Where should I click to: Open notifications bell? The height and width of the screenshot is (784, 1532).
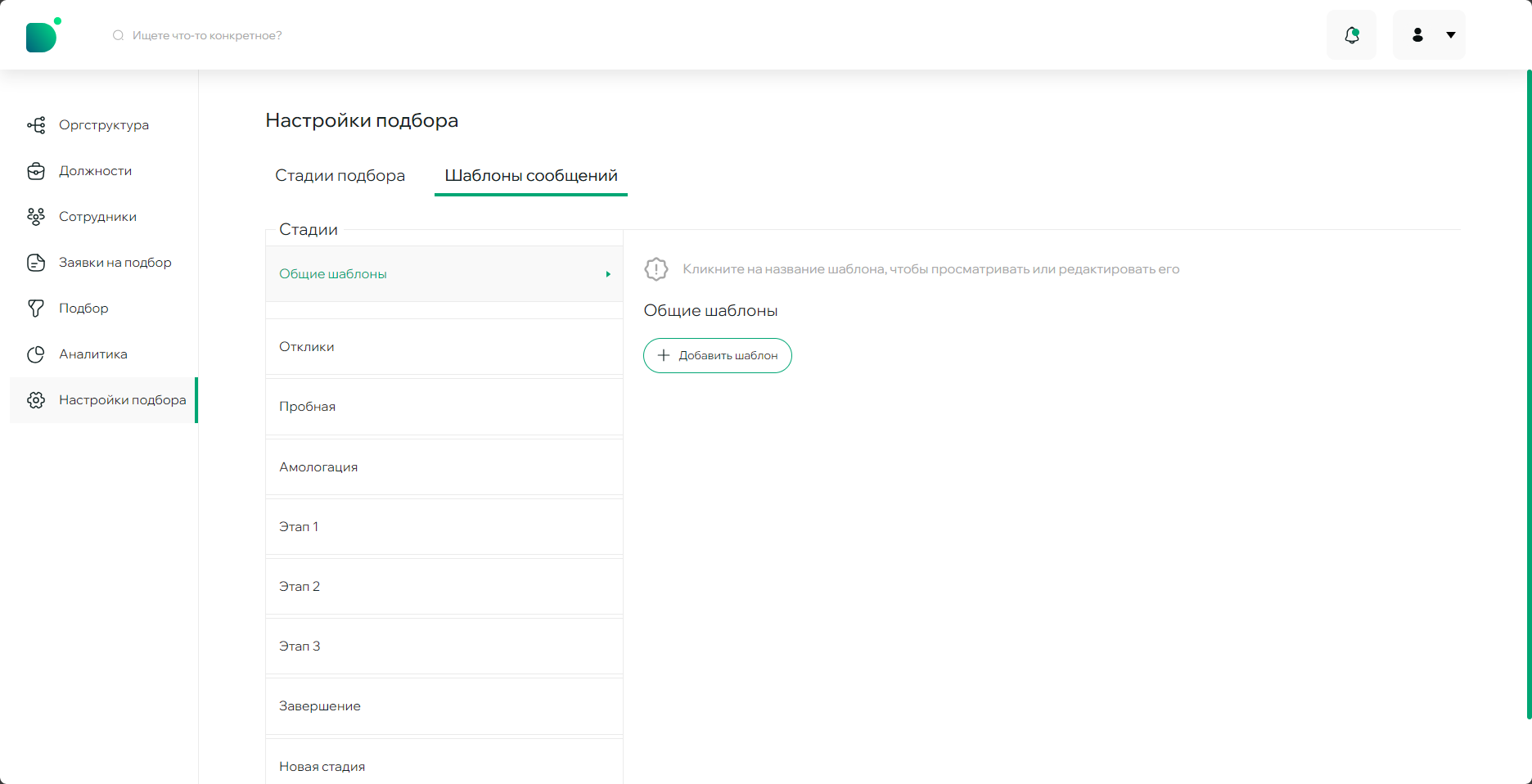[x=1351, y=35]
